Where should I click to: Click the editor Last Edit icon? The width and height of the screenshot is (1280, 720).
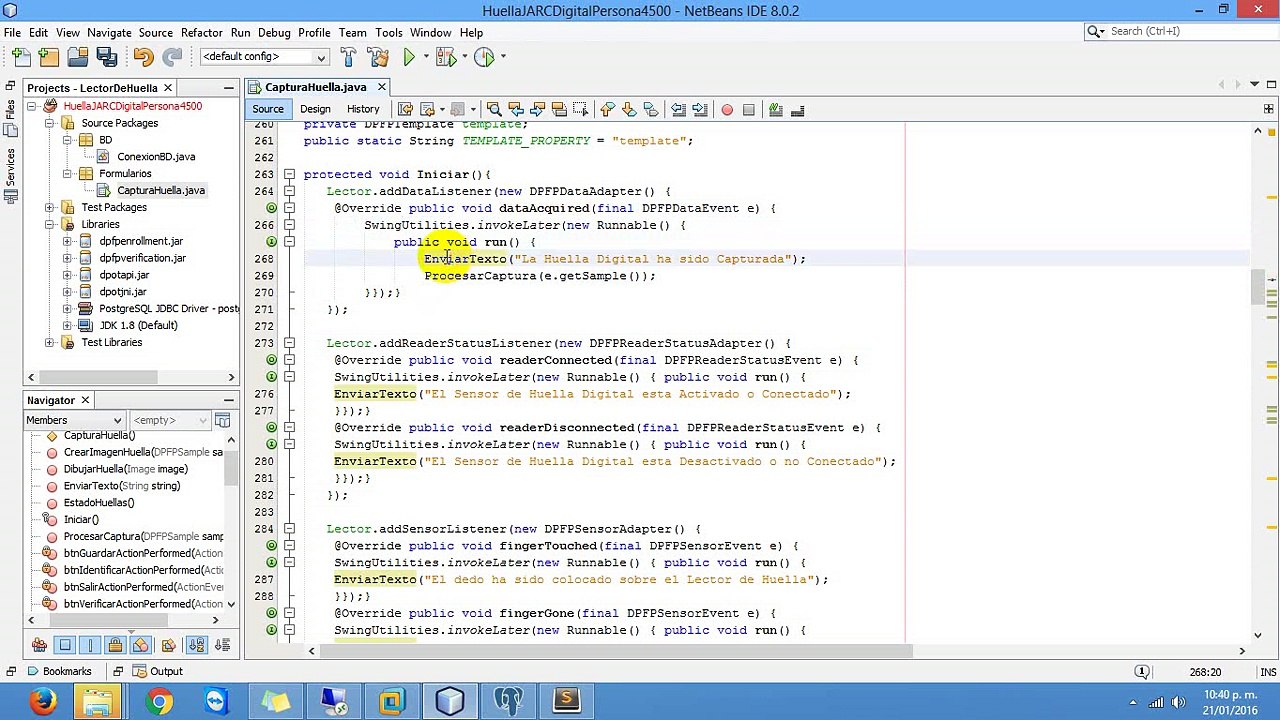pos(405,109)
